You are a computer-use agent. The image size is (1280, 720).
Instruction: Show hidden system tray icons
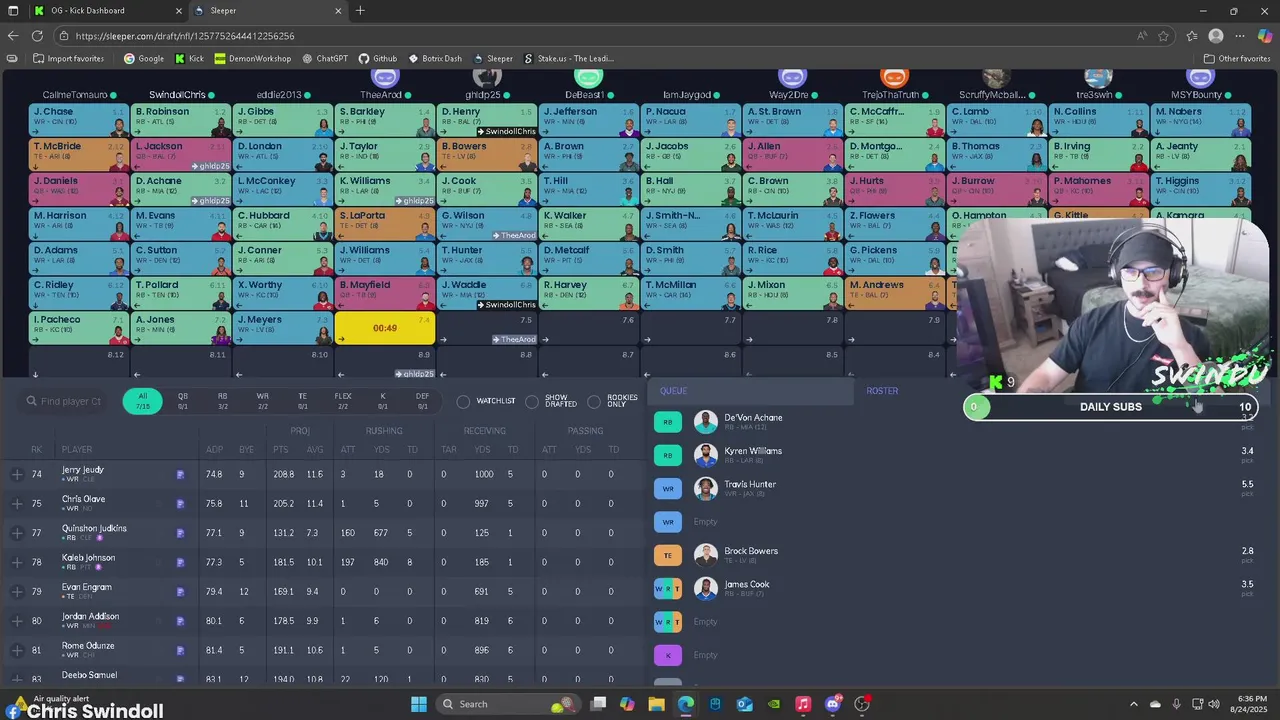[1133, 704]
